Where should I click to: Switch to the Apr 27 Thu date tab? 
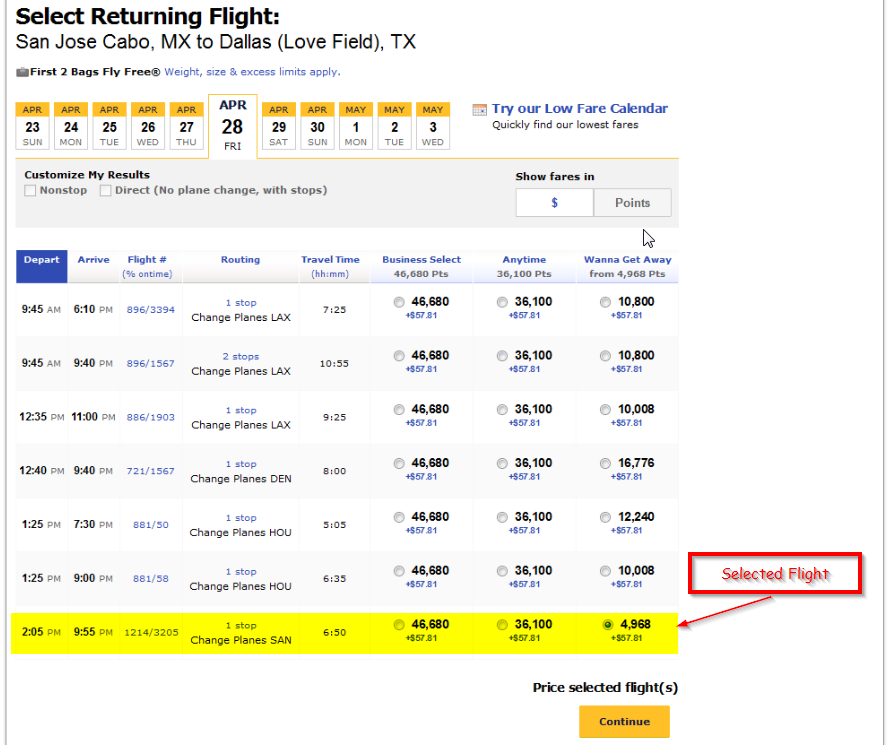click(x=186, y=125)
